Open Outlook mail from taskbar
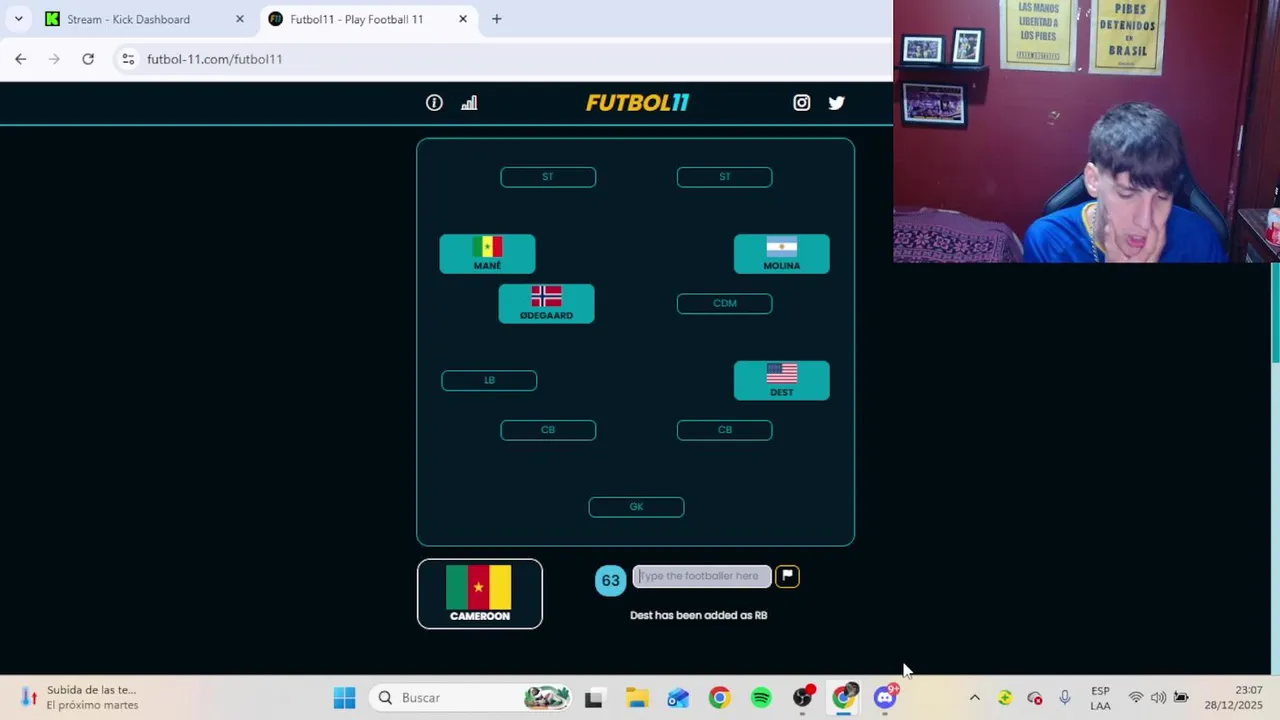Screen dimensions: 1280x720 (x=678, y=697)
